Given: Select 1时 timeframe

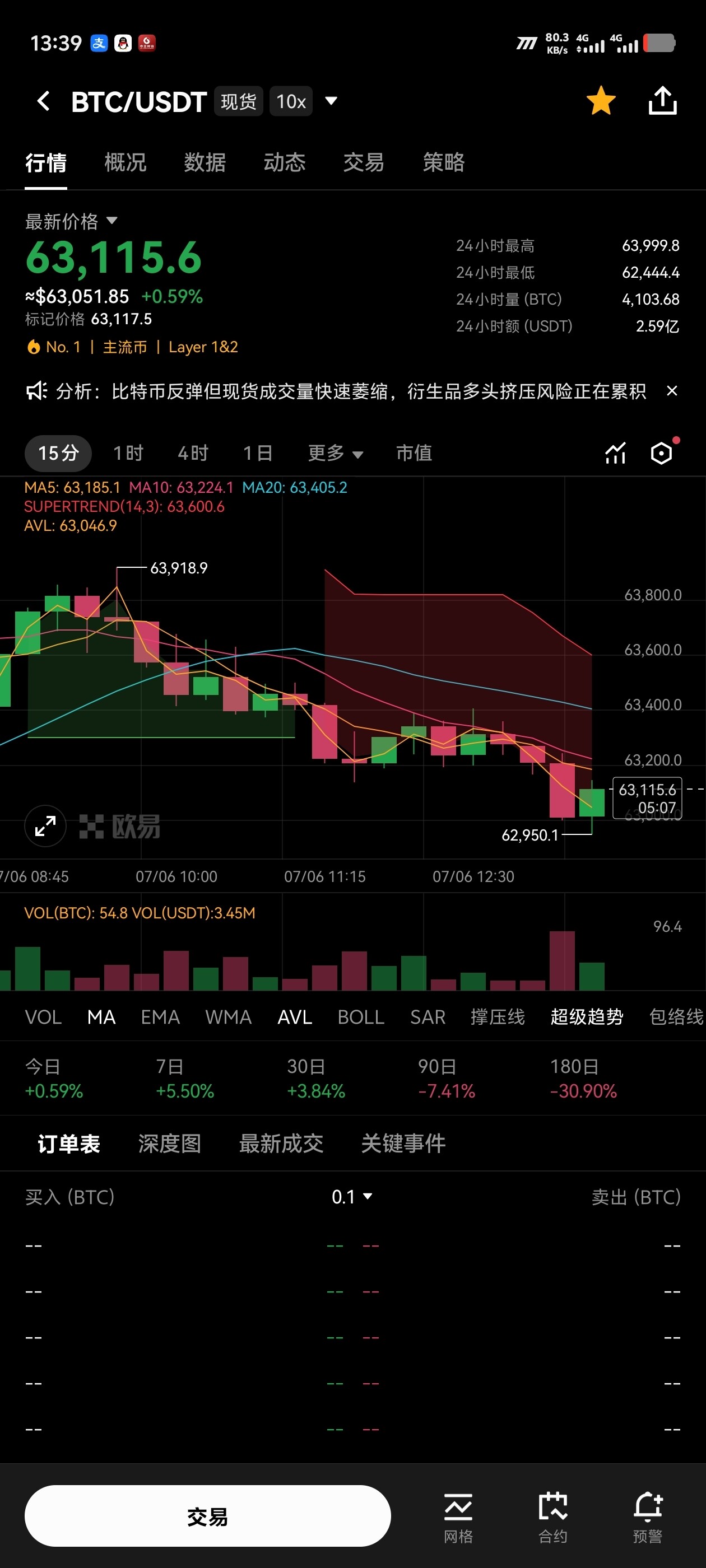Looking at the screenshot, I should 128,453.
